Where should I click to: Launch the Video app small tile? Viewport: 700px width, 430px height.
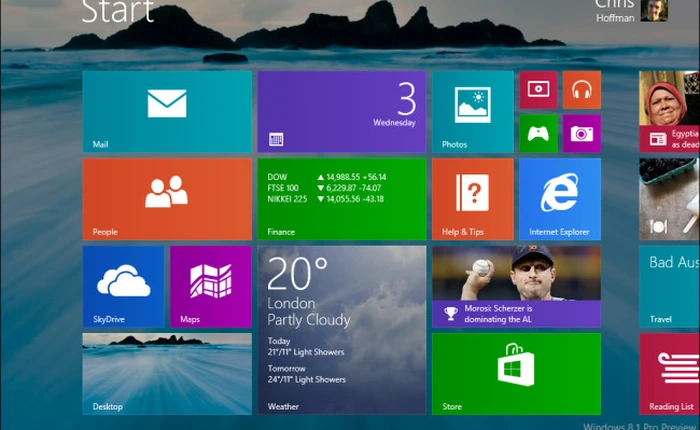pyautogui.click(x=538, y=89)
